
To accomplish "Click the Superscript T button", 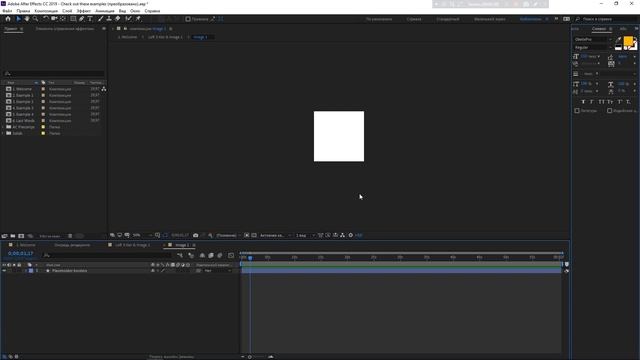I will 620,102.
